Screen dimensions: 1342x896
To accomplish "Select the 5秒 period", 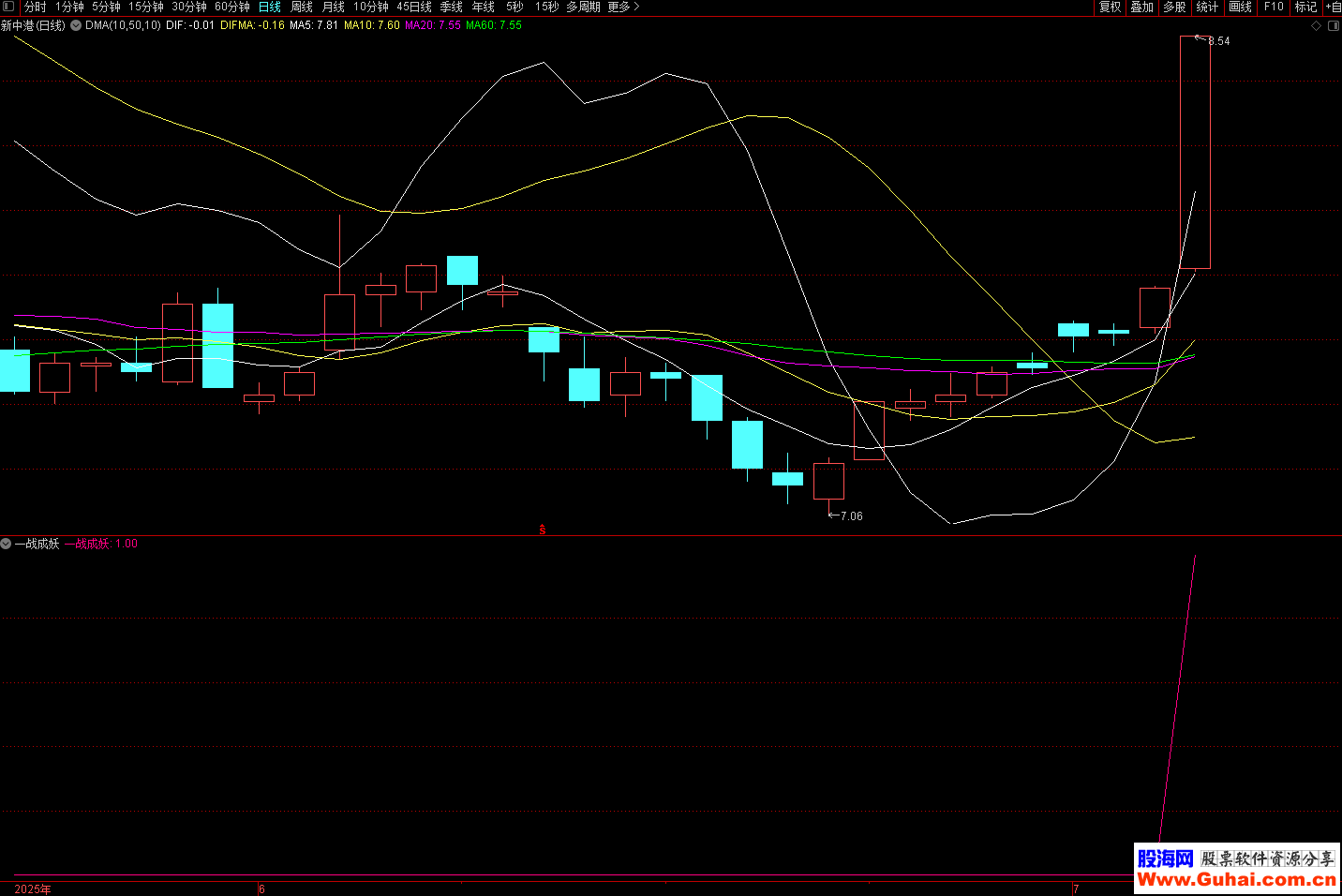I will click(x=514, y=7).
